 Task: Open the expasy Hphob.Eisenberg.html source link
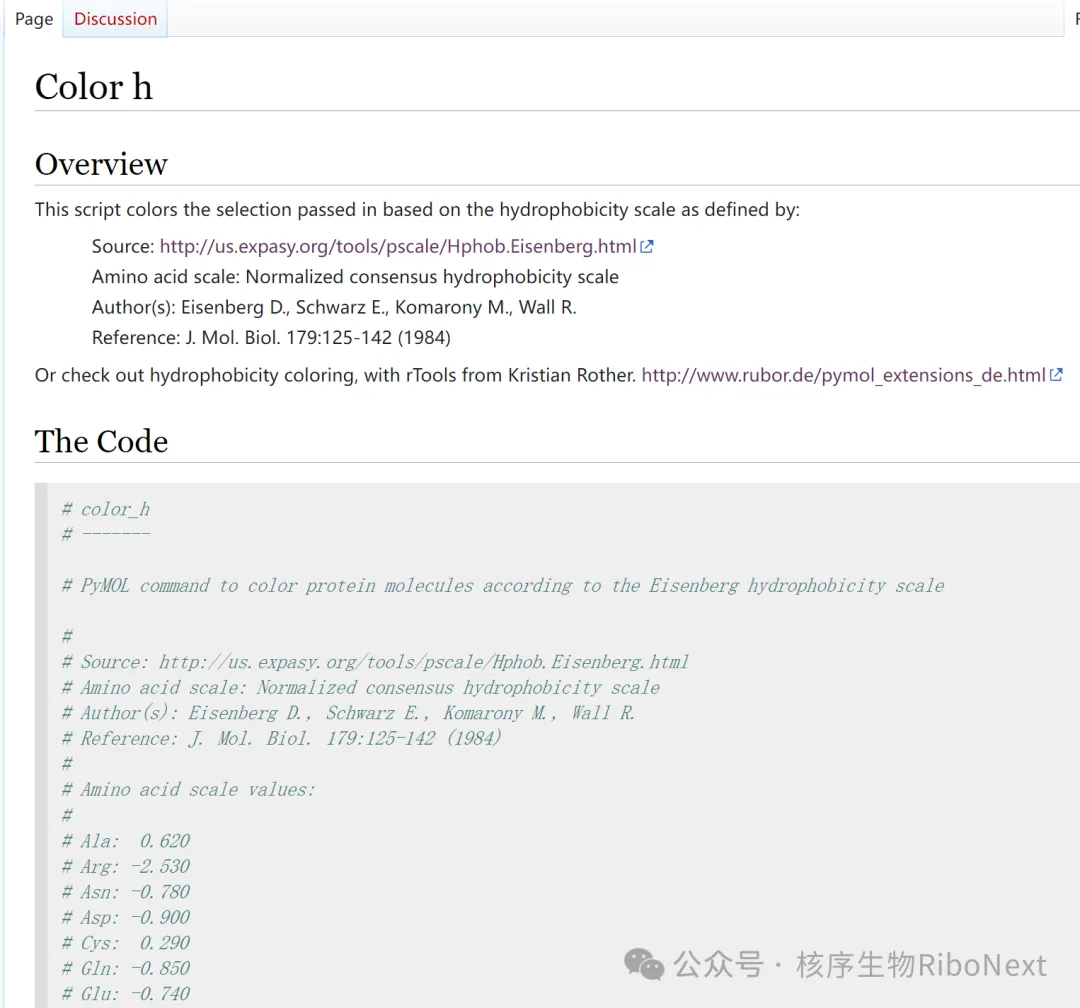click(397, 246)
